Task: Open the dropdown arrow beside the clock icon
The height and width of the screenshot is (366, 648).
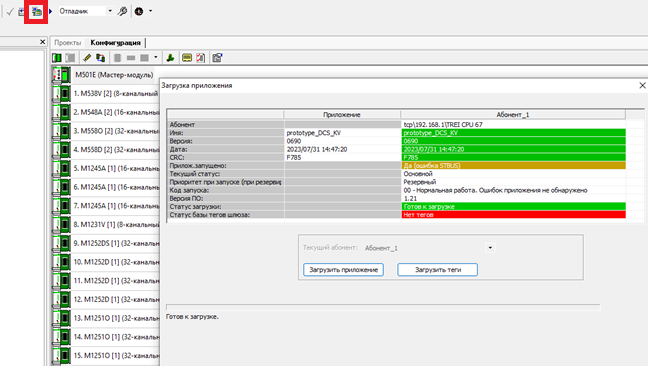Action: coord(150,11)
